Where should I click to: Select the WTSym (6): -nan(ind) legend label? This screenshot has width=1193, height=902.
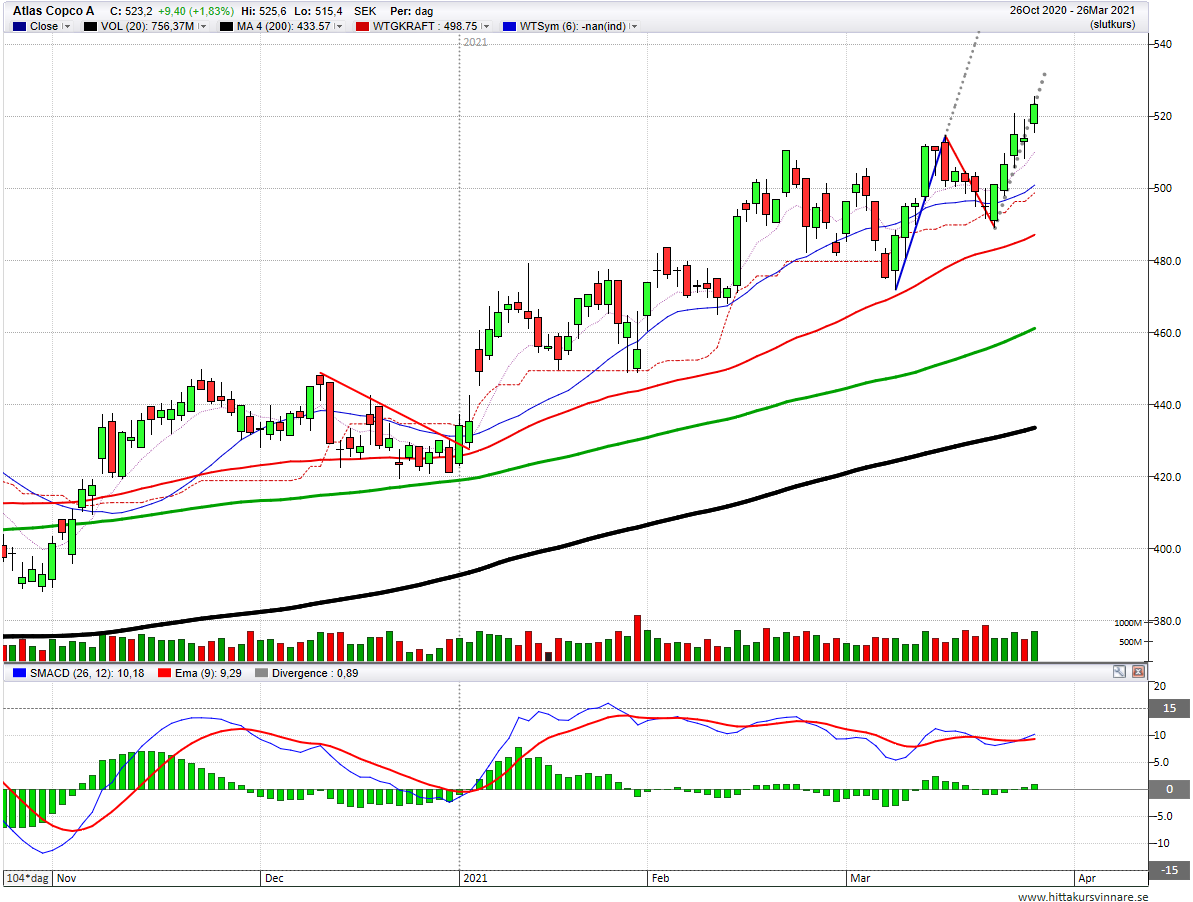point(573,27)
